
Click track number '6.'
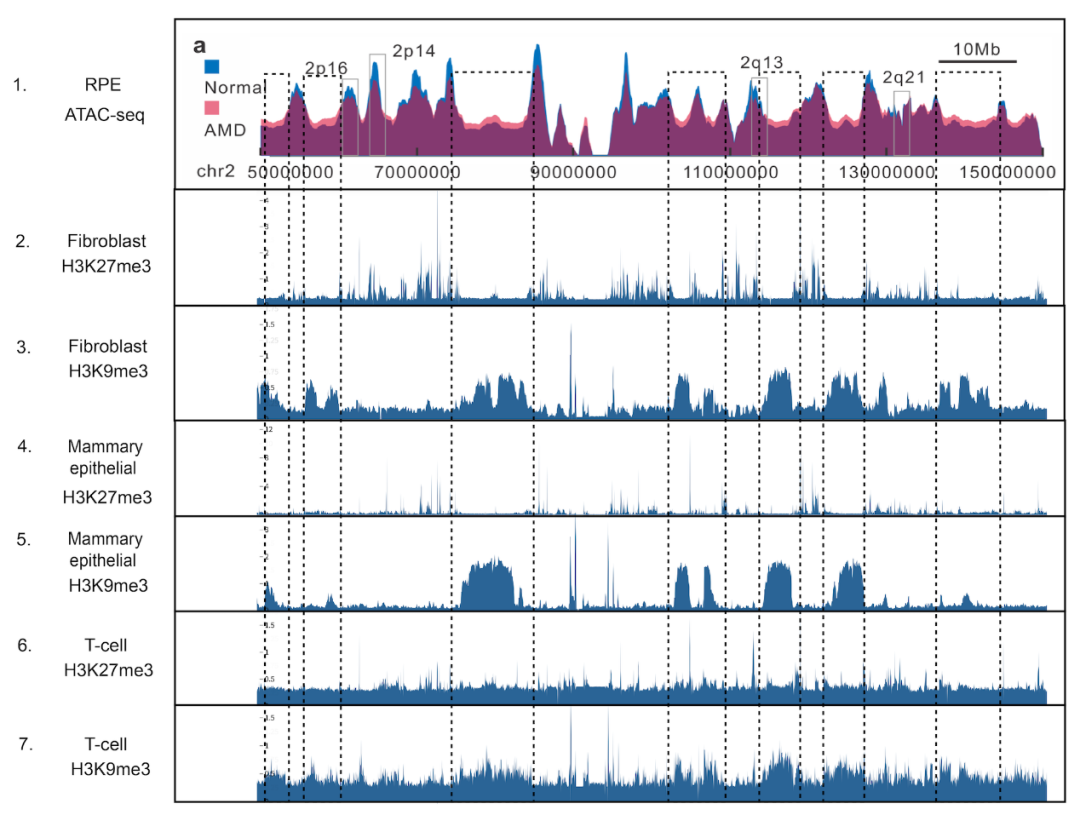pos(25,646)
